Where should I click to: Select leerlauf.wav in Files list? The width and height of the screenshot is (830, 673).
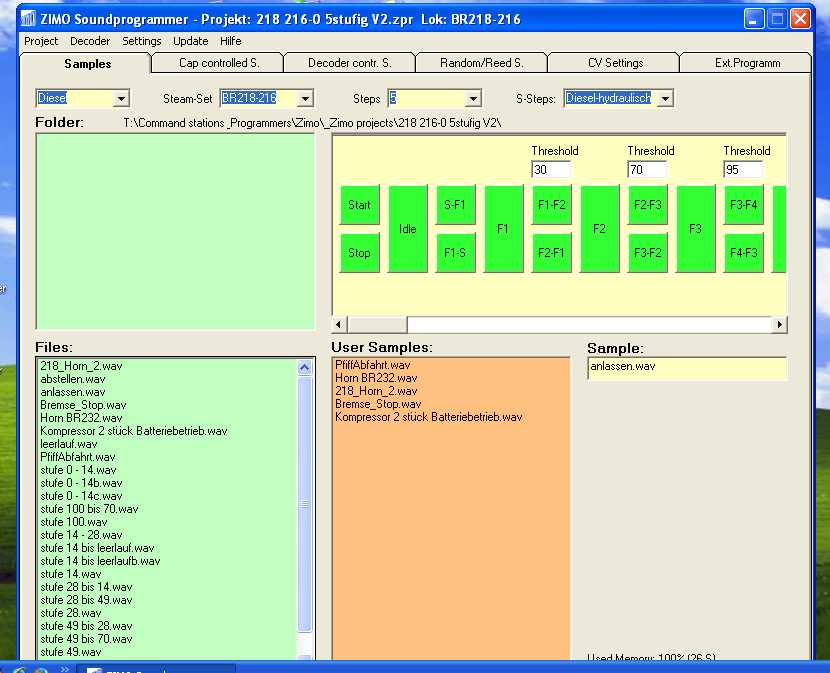coord(69,444)
